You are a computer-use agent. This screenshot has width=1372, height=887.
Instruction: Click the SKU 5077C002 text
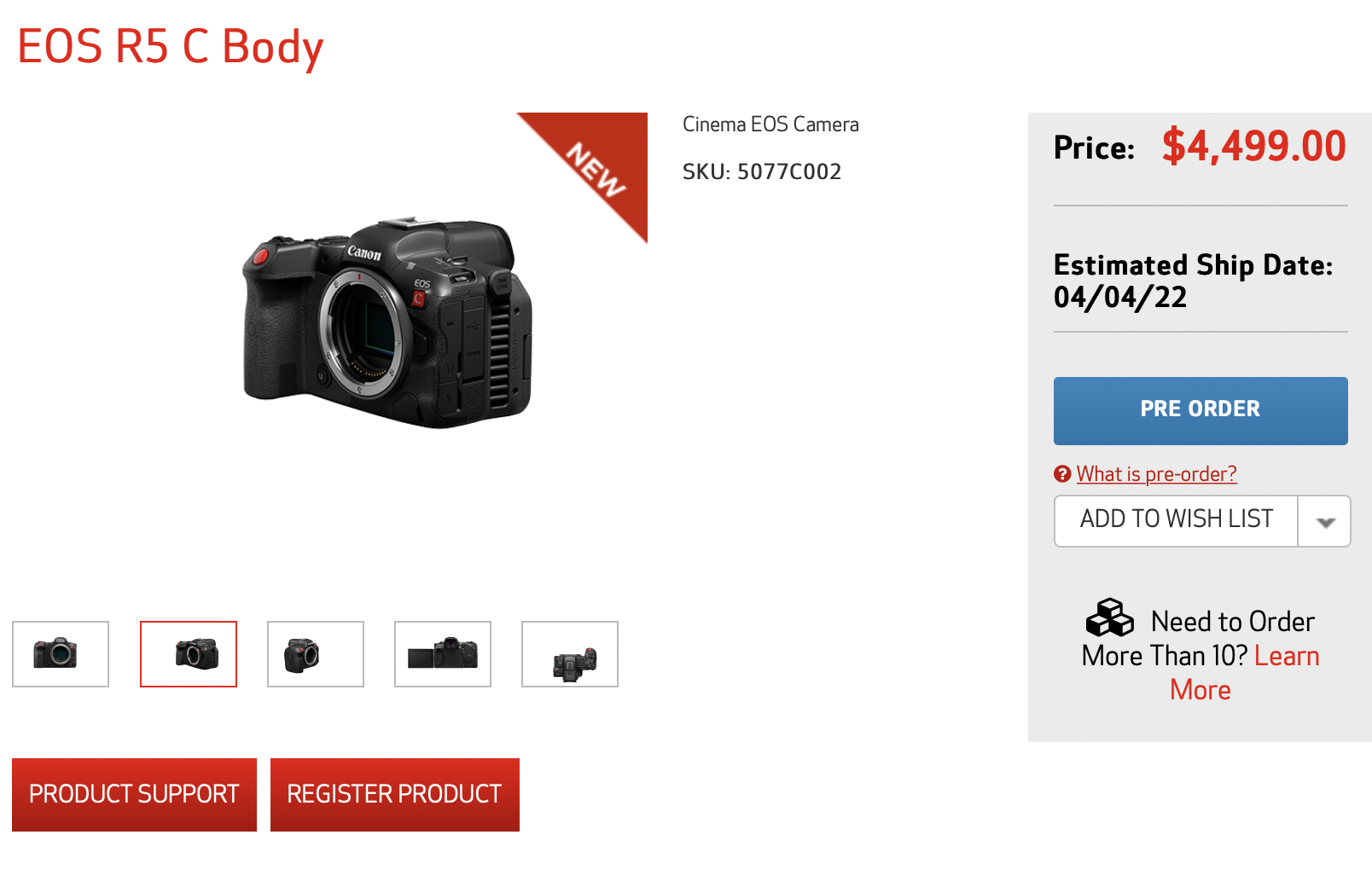point(762,172)
